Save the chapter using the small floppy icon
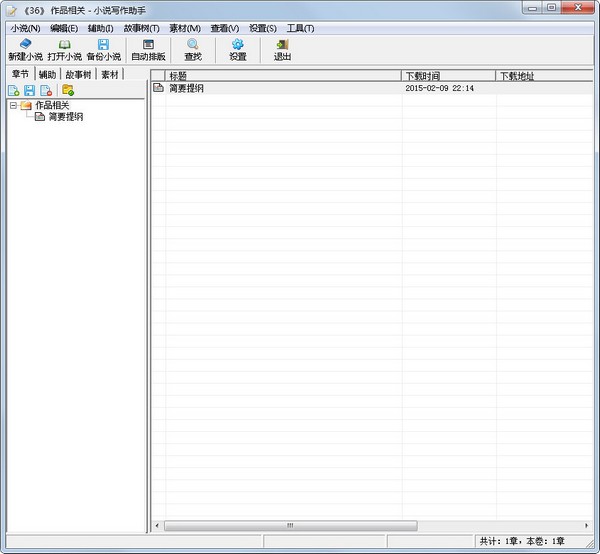The height and width of the screenshot is (554, 600). [x=29, y=91]
